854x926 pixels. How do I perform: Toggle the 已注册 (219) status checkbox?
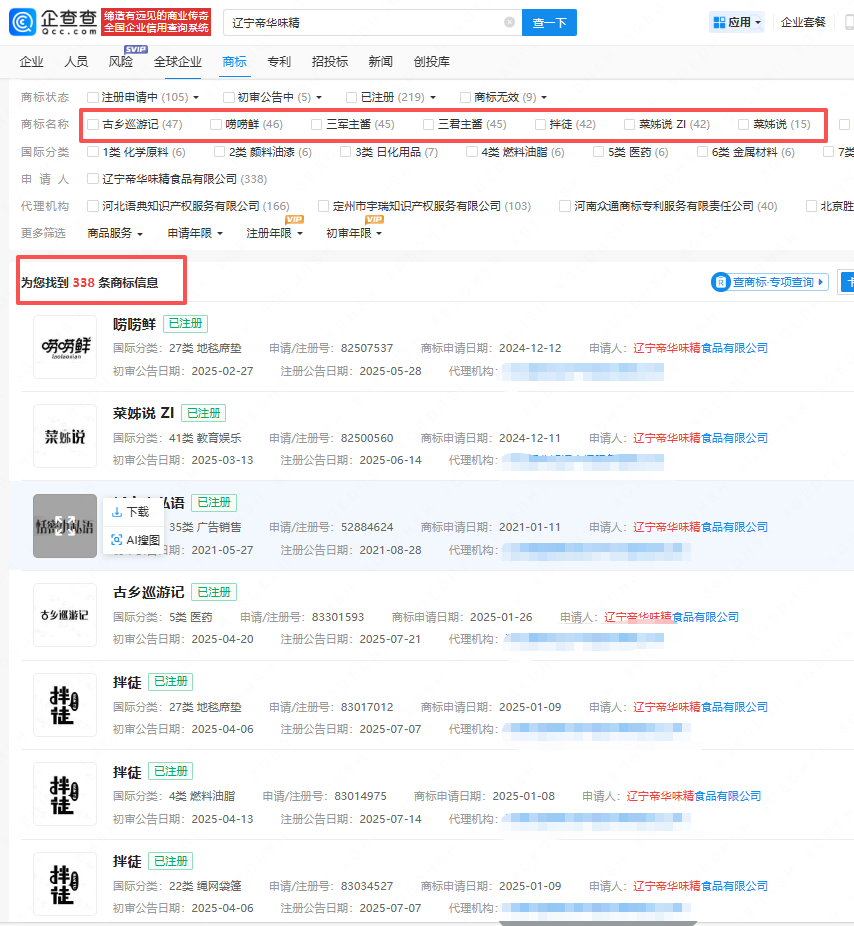(352, 97)
